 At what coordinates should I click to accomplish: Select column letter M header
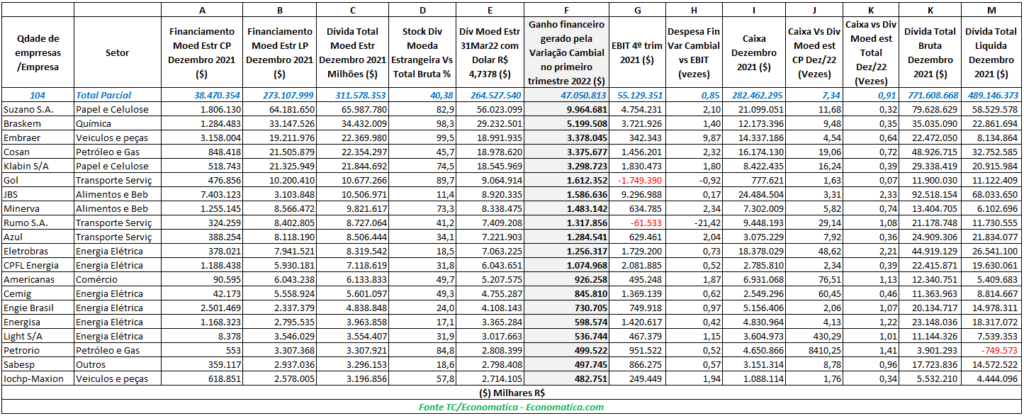coord(991,10)
